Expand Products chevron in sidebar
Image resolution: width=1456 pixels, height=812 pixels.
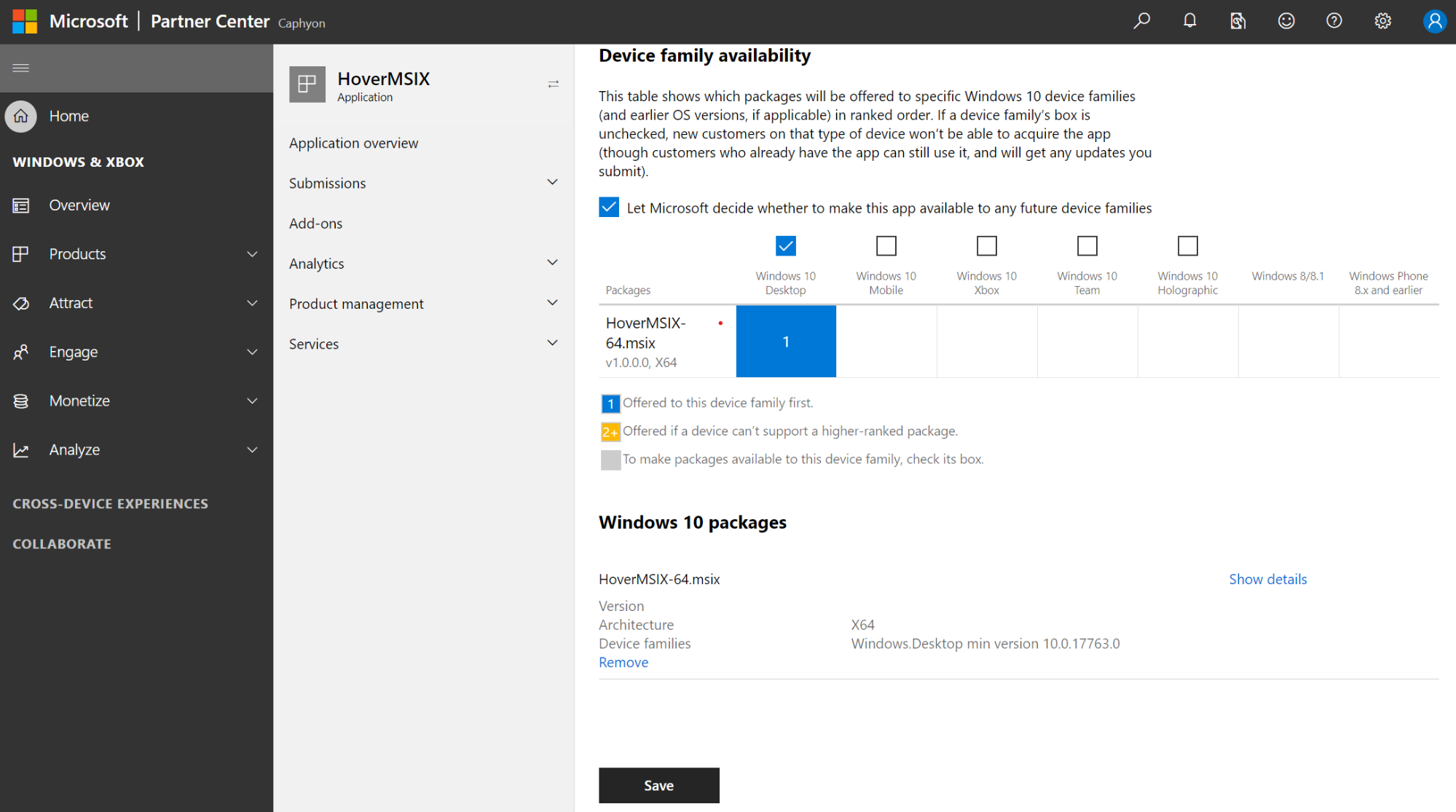coord(252,254)
